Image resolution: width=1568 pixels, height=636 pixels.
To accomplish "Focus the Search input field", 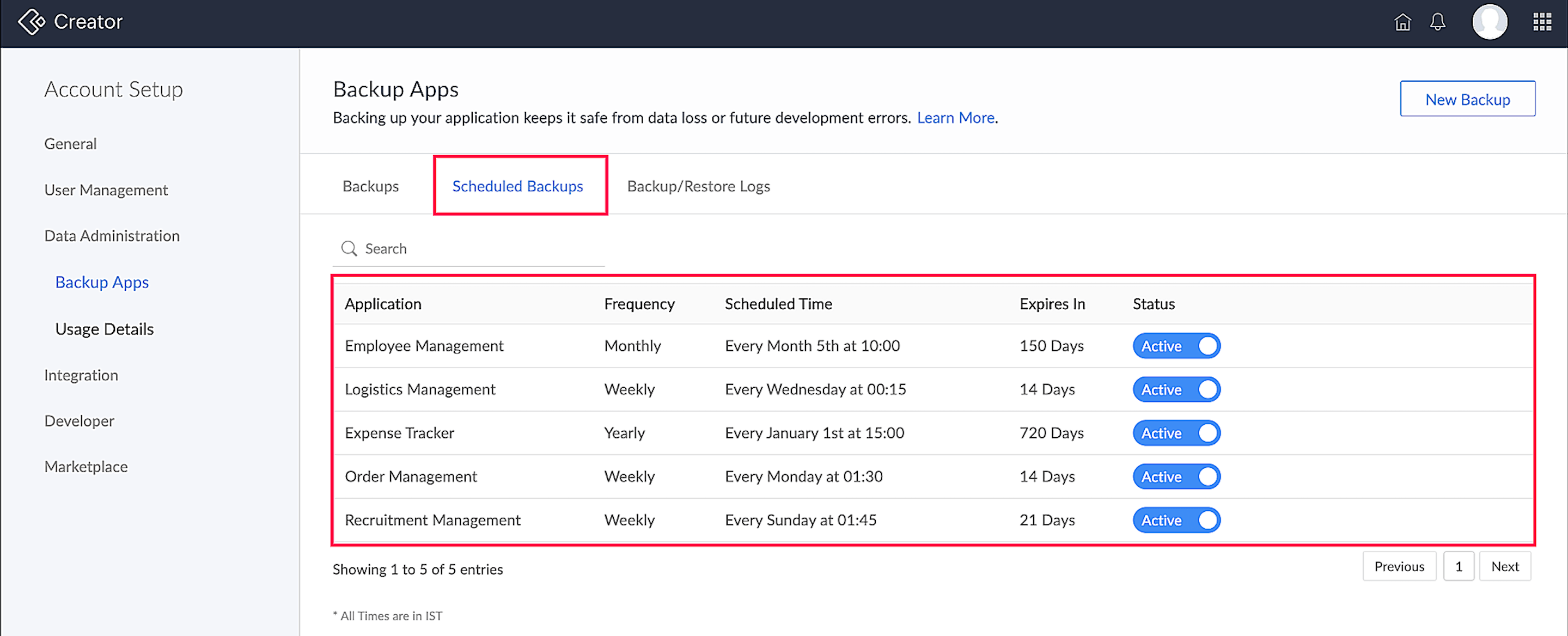I will coord(468,248).
